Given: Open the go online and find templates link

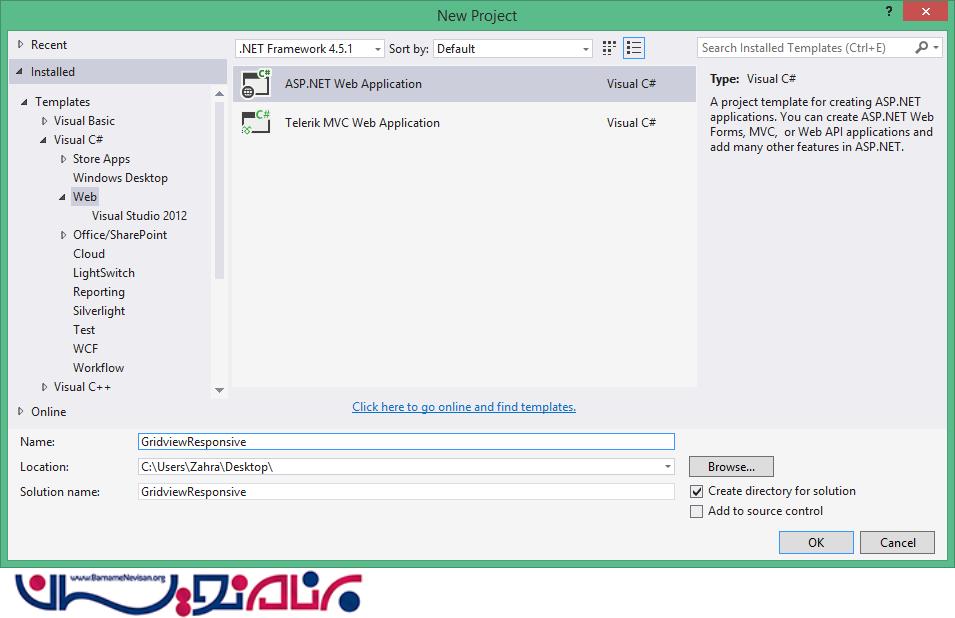Looking at the screenshot, I should 464,407.
